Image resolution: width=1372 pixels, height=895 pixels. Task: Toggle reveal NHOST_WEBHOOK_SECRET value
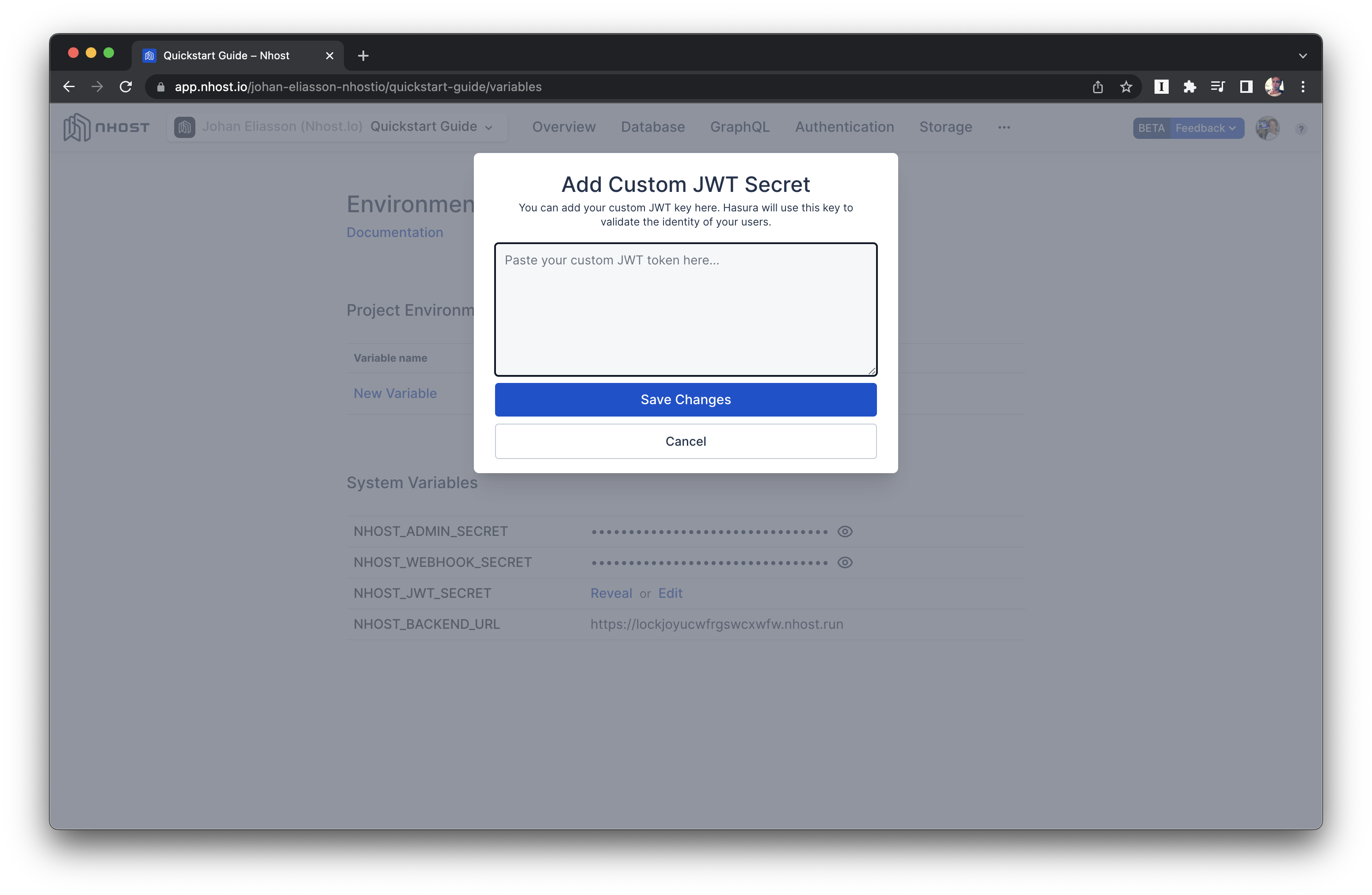[x=845, y=562]
